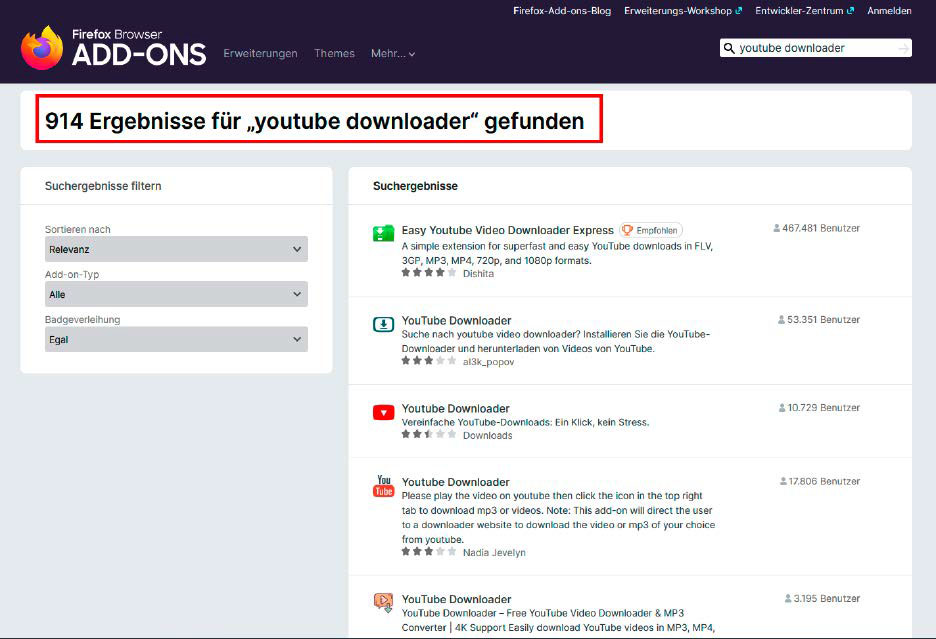Open the Sortieren nach Relevanz dropdown

176,249
